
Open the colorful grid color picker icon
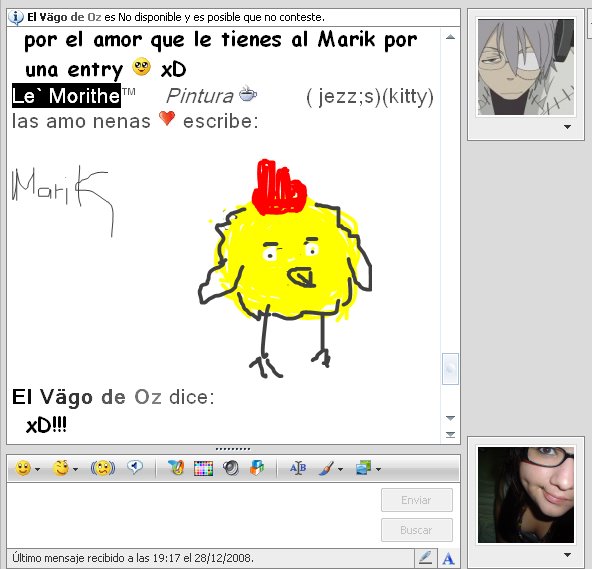pos(203,469)
